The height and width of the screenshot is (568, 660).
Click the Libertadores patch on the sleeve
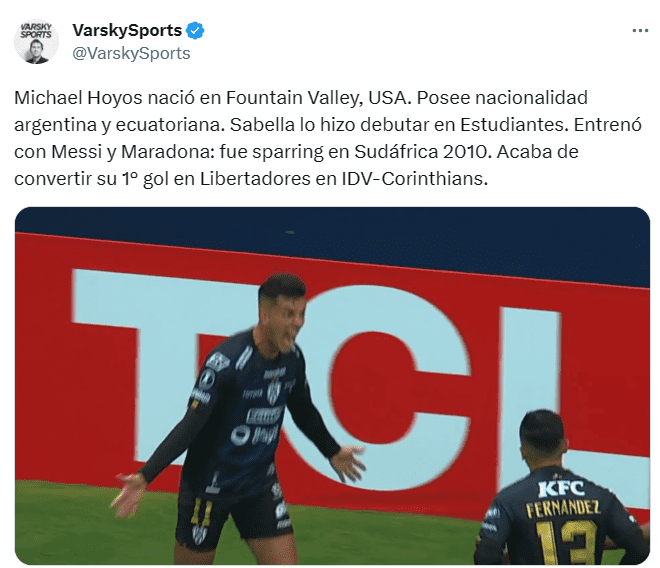point(207,379)
